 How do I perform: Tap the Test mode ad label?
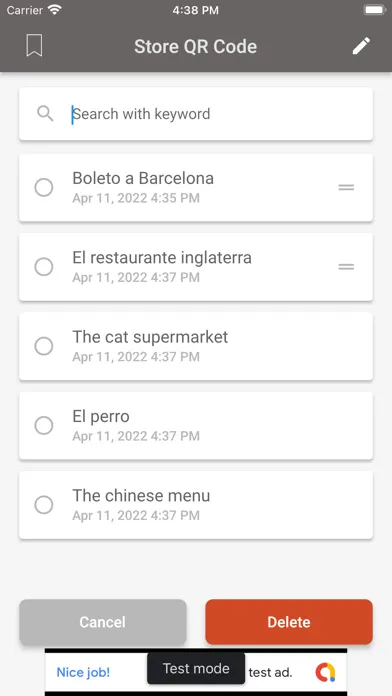click(x=196, y=668)
